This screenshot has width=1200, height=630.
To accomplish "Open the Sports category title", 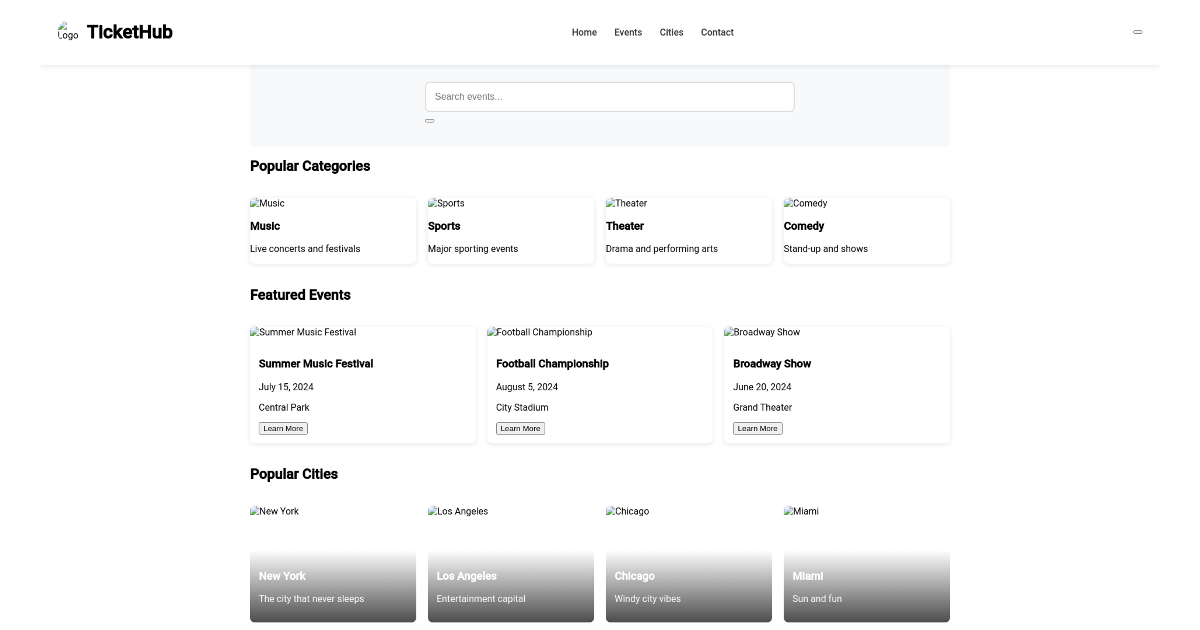I will [x=444, y=226].
